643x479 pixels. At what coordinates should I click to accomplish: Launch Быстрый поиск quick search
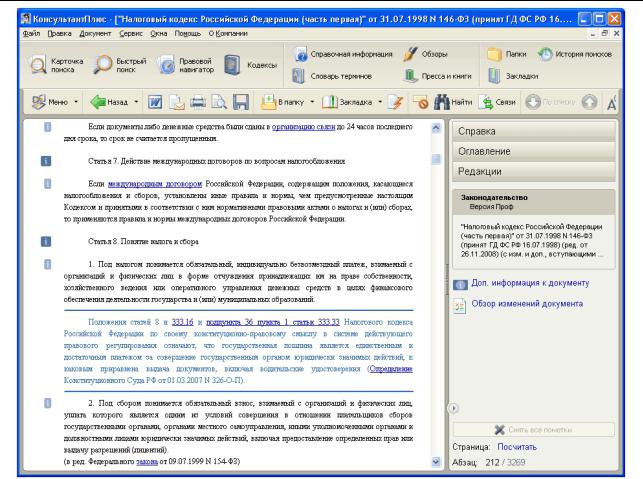point(120,65)
